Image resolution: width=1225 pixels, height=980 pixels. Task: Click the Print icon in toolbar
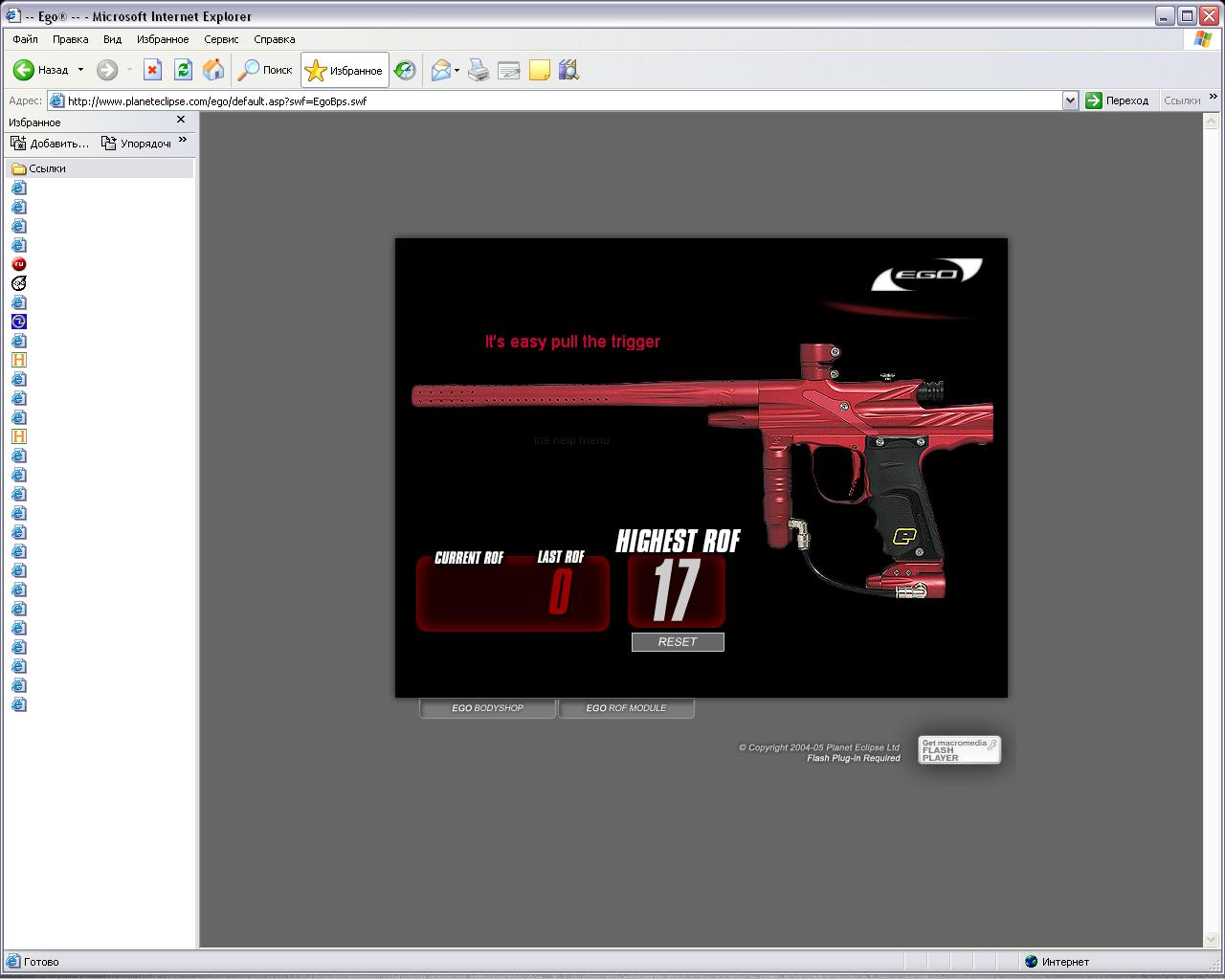(x=479, y=70)
